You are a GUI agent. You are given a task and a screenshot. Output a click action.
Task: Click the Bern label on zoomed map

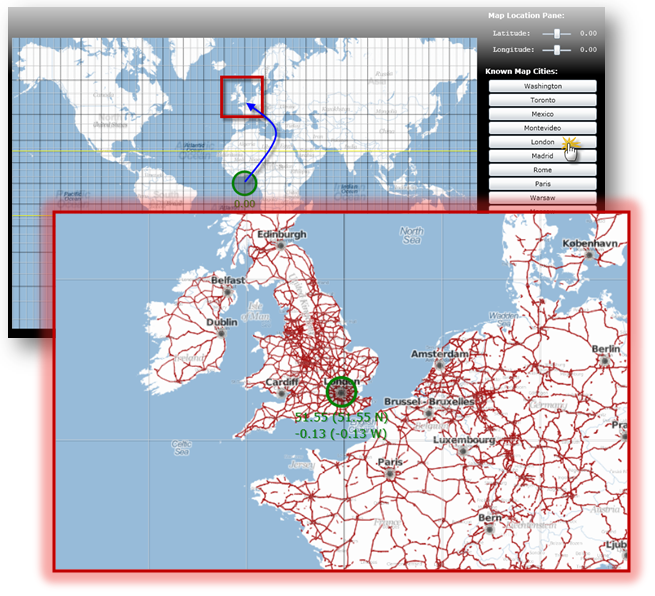click(x=490, y=518)
